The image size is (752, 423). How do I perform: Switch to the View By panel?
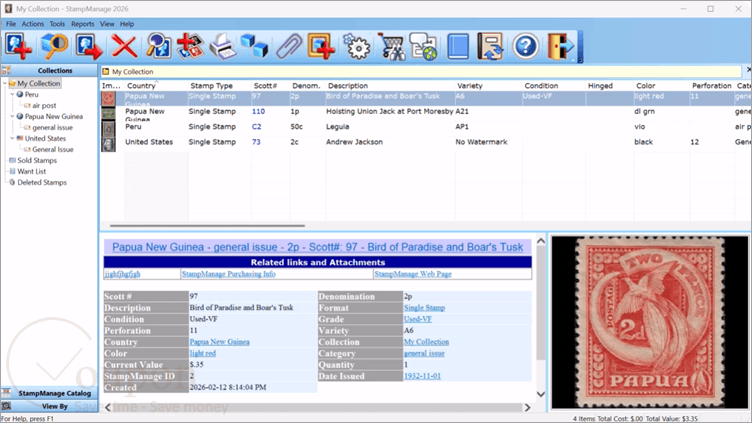(x=49, y=406)
